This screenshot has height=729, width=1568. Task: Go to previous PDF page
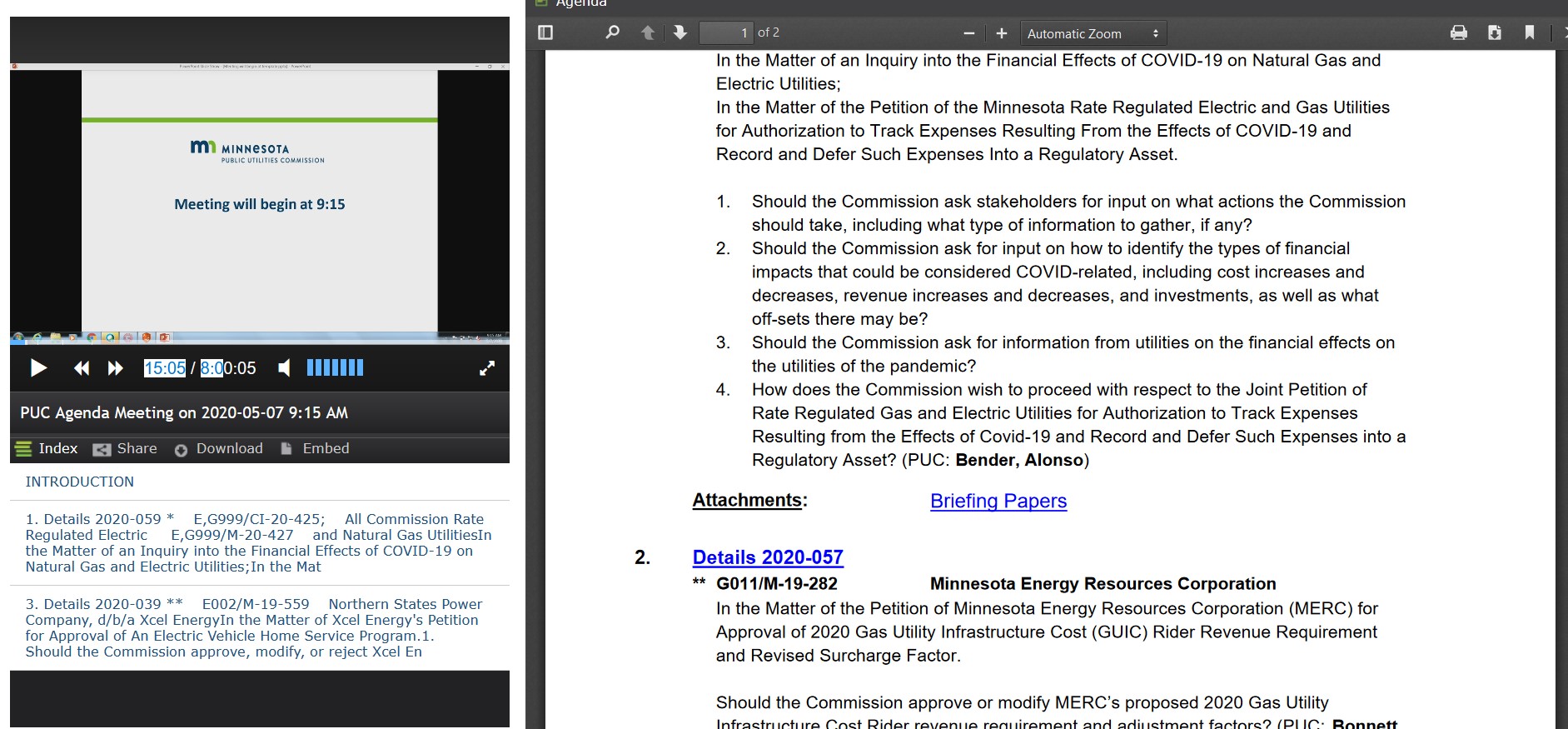tap(648, 32)
